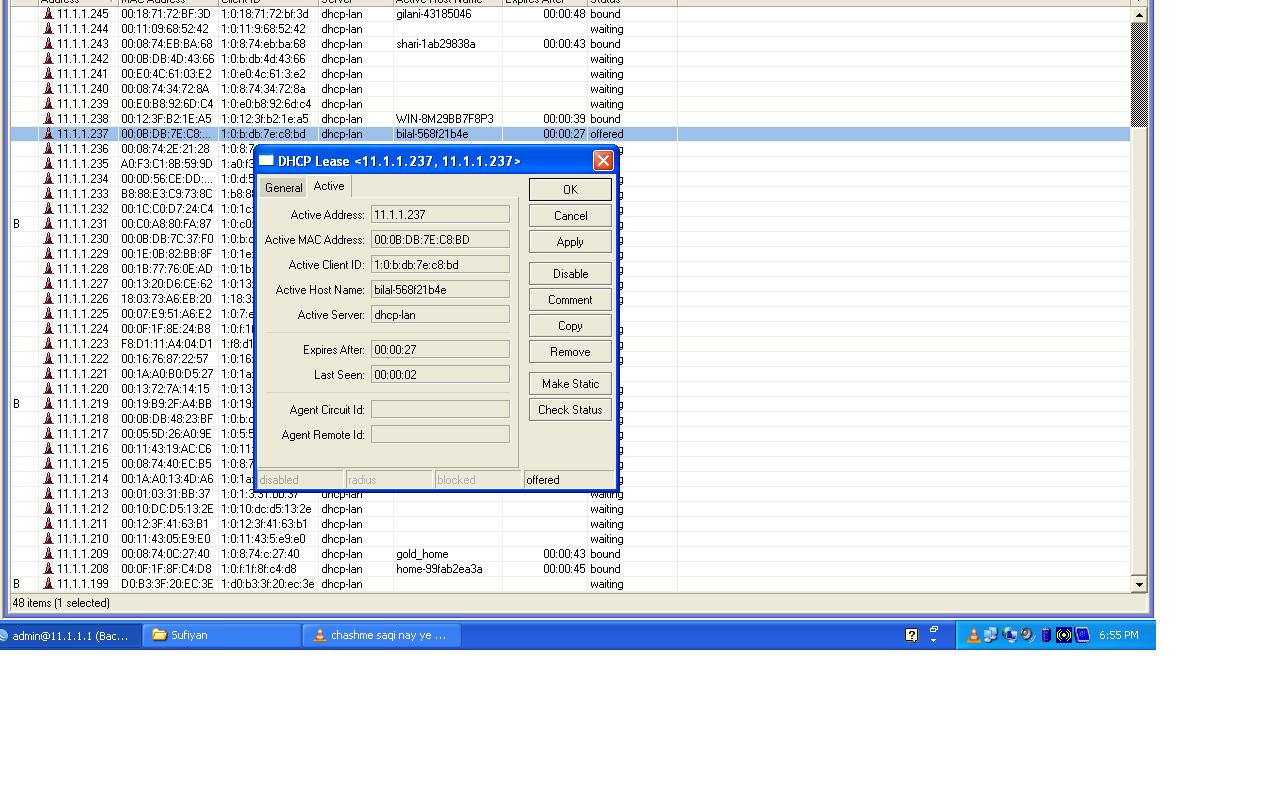
Task: Click the lease icon next to 11.1.1.230
Action: click(48, 239)
